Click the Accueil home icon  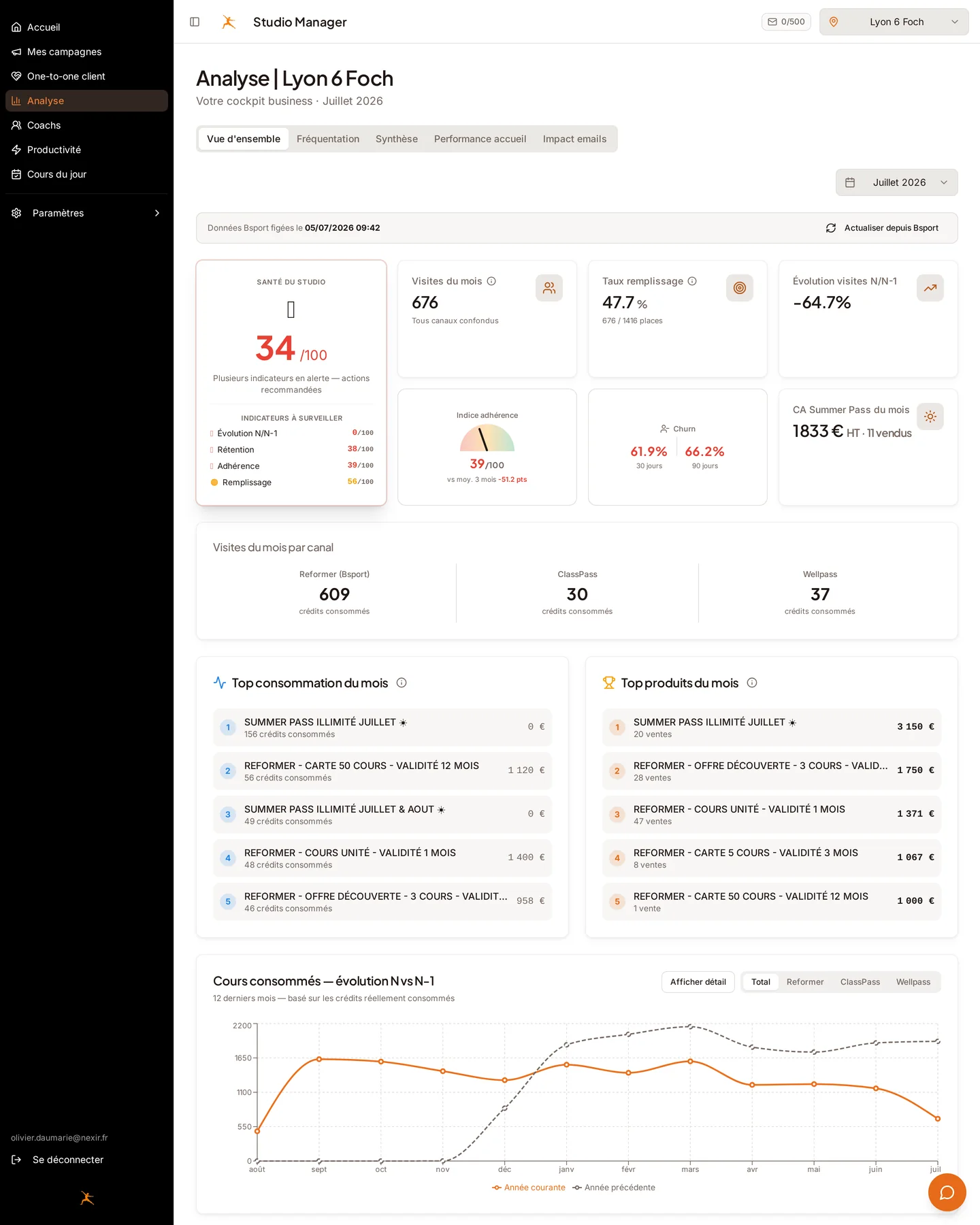pos(16,27)
